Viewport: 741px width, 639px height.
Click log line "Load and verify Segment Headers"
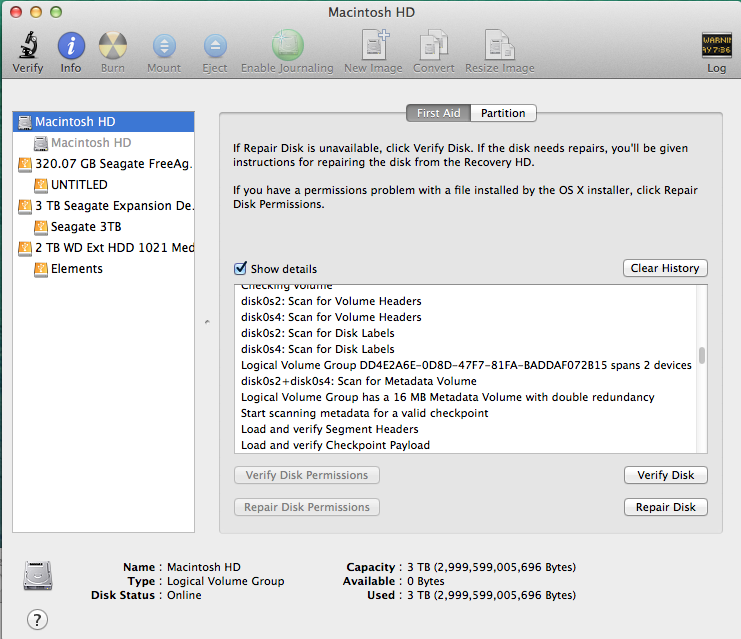[329, 429]
